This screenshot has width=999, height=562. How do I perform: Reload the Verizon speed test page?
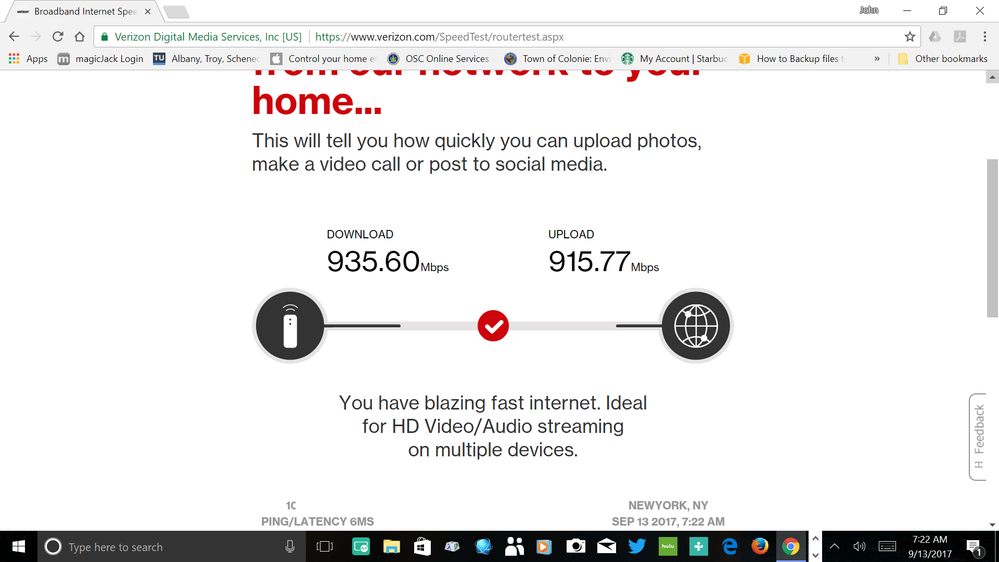57,37
